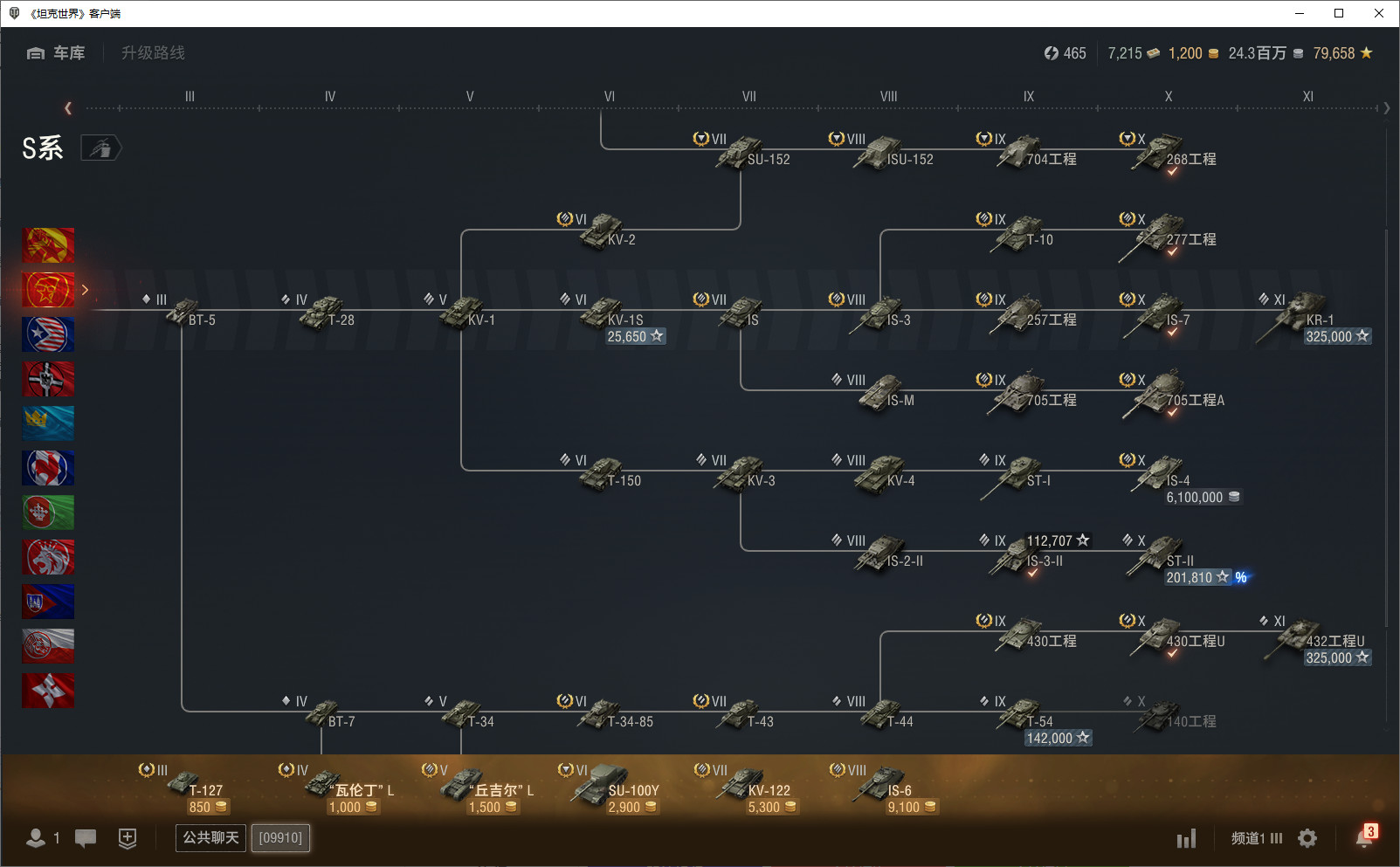Click the 1,200 gold balance
The height and width of the screenshot is (867, 1400).
point(1194,53)
